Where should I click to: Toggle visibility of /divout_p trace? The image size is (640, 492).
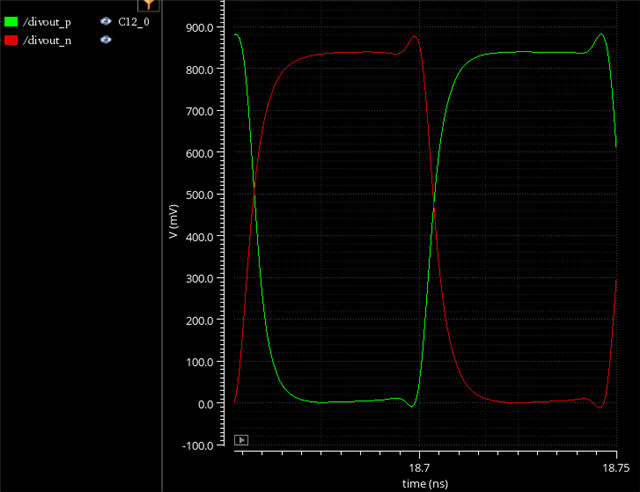point(106,21)
